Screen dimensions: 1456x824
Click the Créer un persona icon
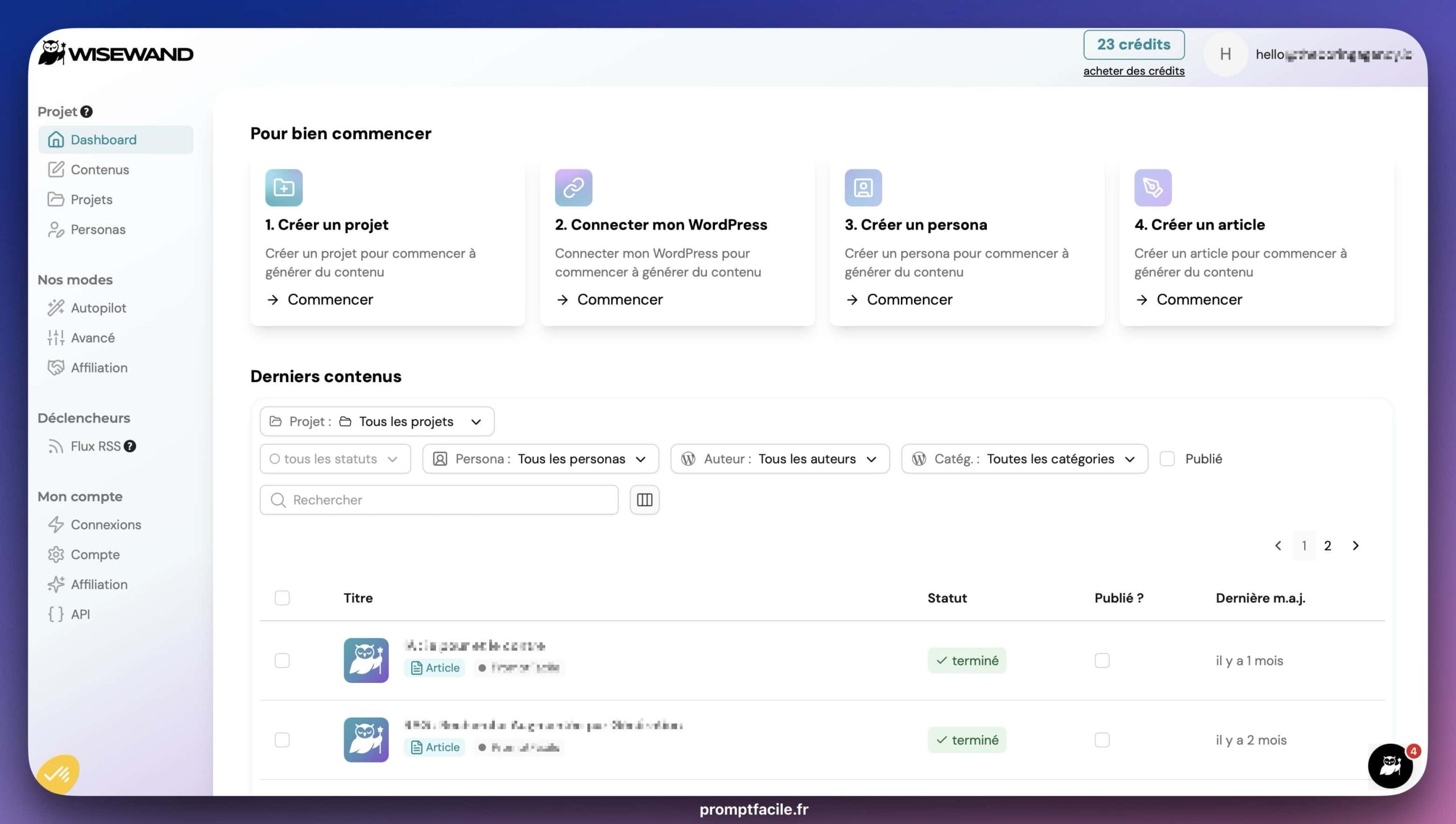point(863,188)
